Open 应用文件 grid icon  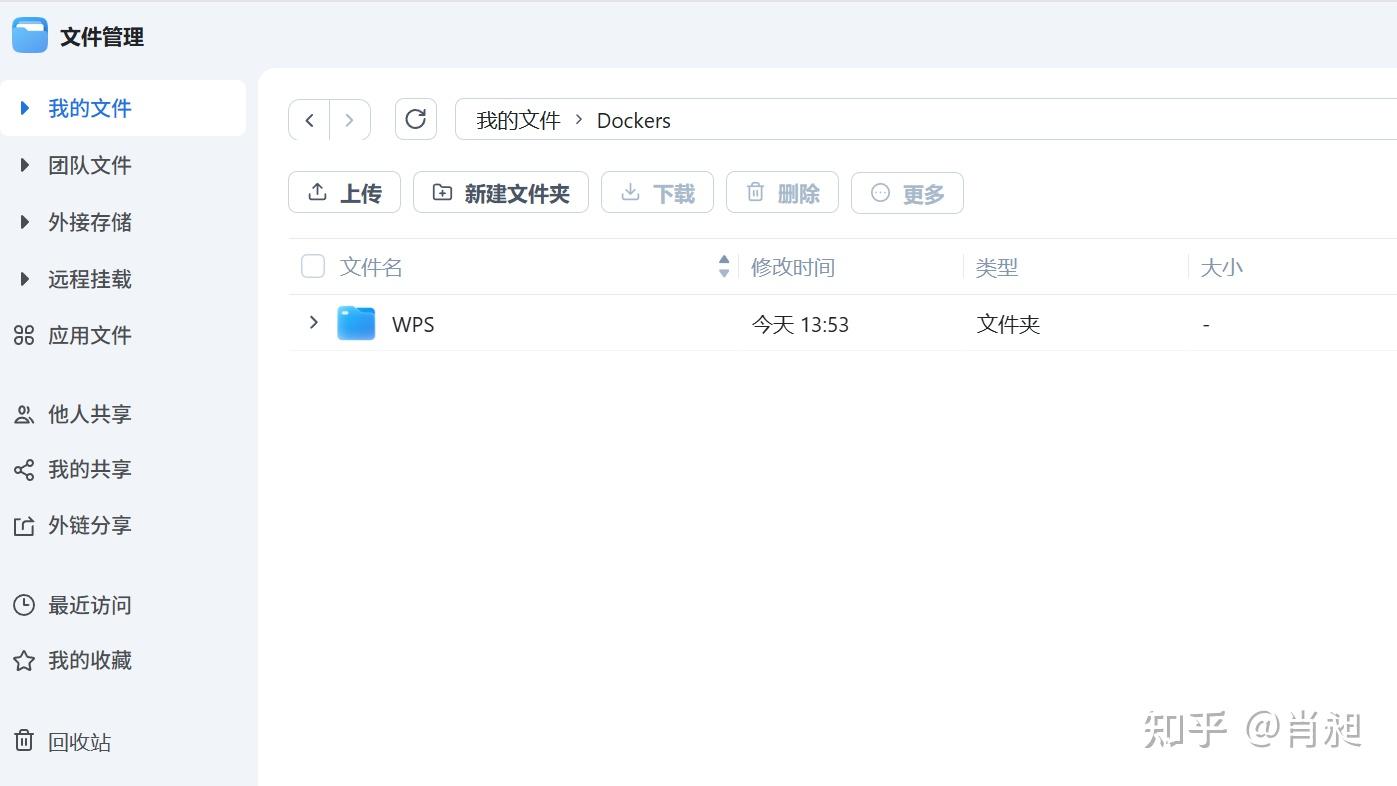24,336
